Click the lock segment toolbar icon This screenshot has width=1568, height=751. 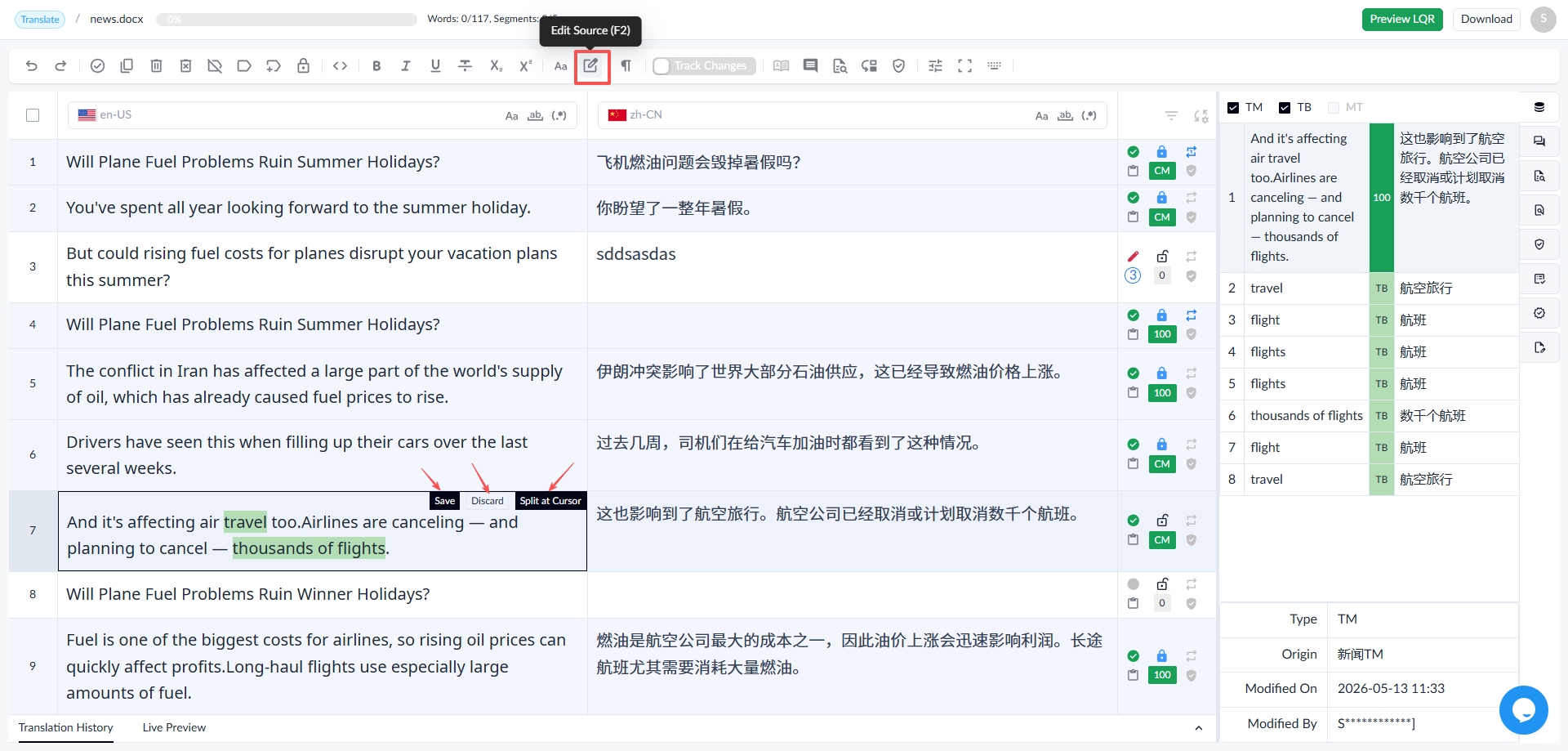click(x=303, y=66)
